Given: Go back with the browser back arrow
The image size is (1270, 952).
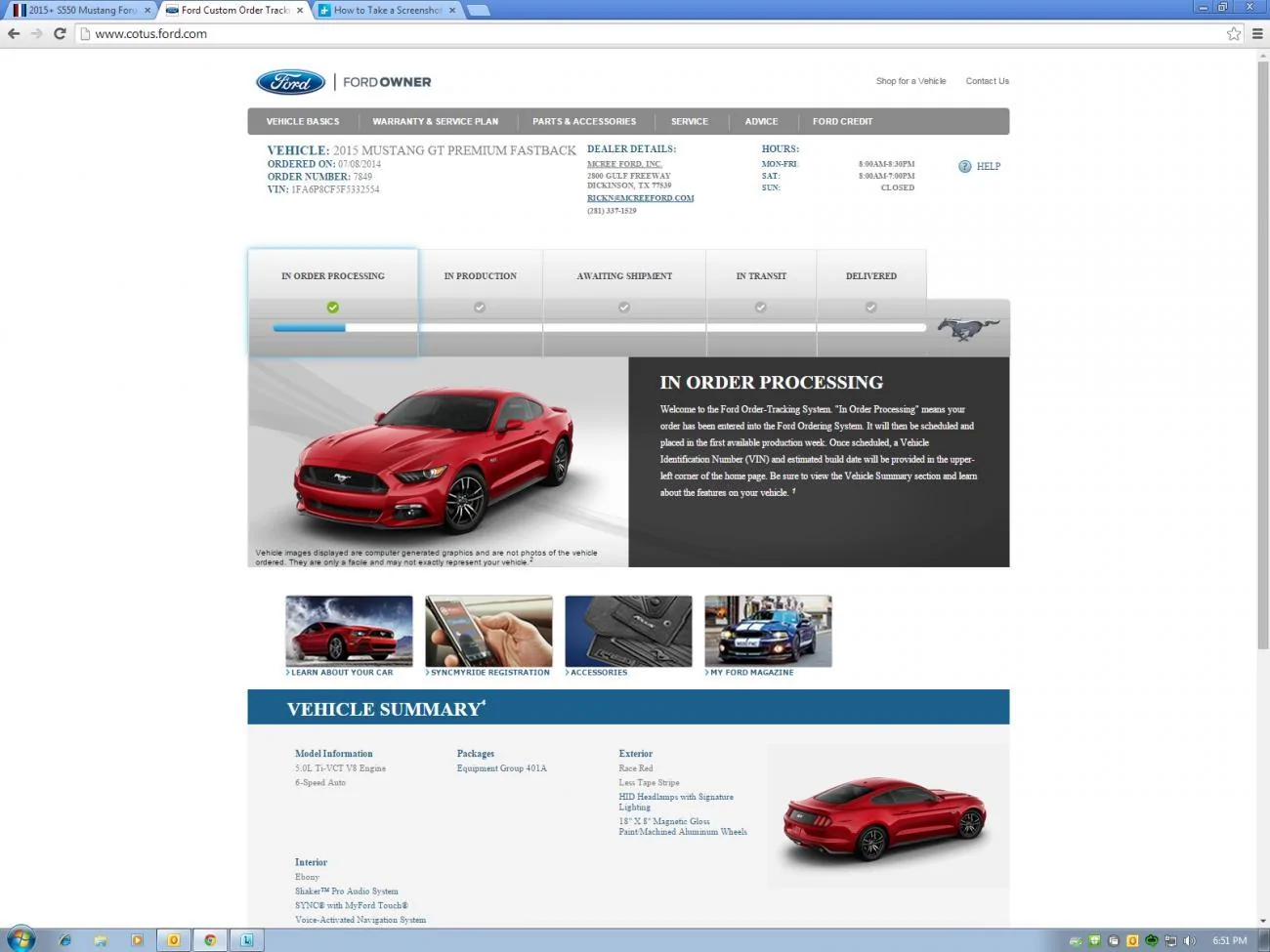Looking at the screenshot, I should [x=14, y=33].
